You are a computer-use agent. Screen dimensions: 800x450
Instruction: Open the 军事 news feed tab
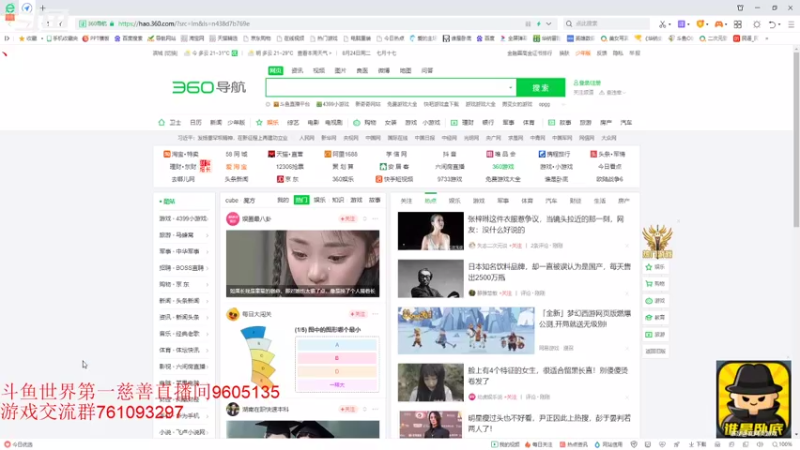503,201
